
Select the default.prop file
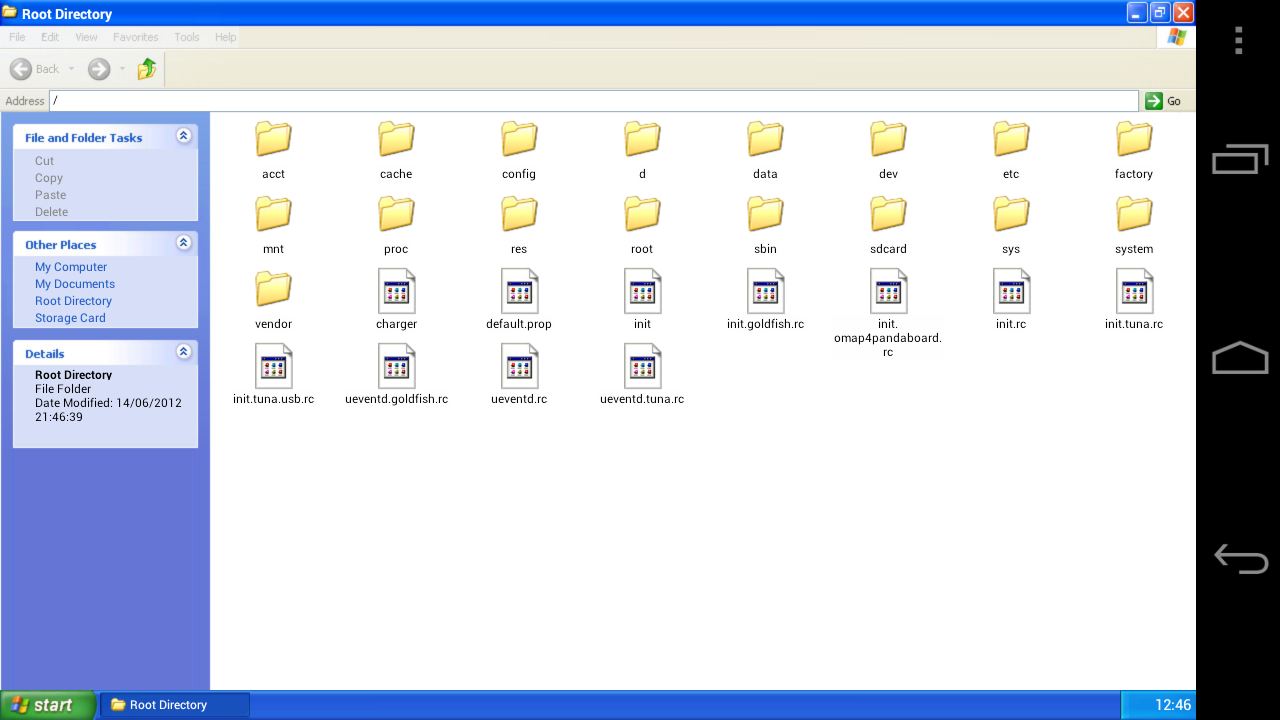(x=519, y=291)
